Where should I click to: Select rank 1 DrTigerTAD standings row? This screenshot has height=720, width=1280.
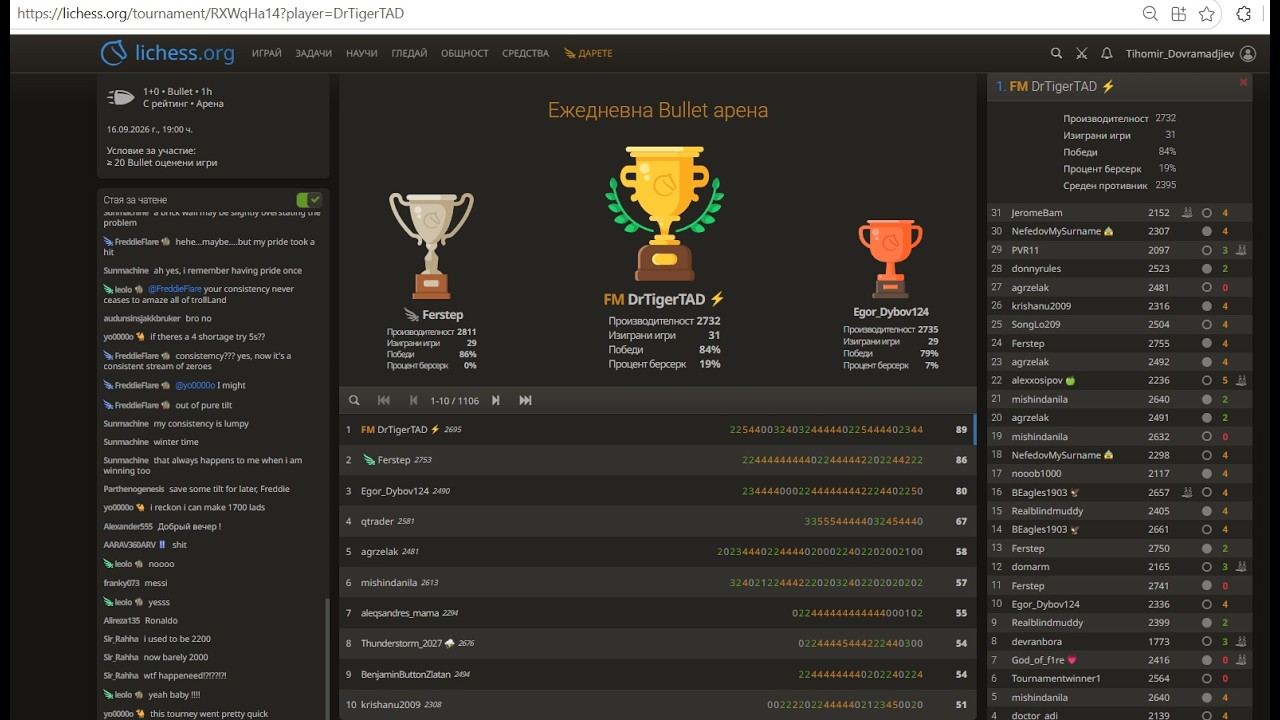point(657,429)
